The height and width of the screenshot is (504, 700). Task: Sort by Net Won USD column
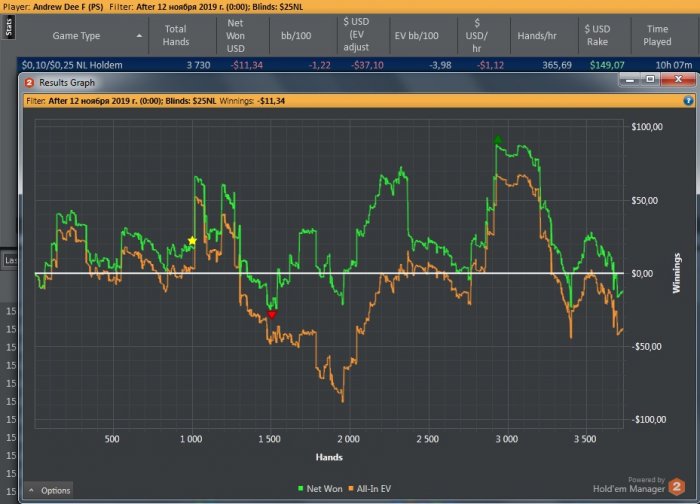(x=236, y=35)
